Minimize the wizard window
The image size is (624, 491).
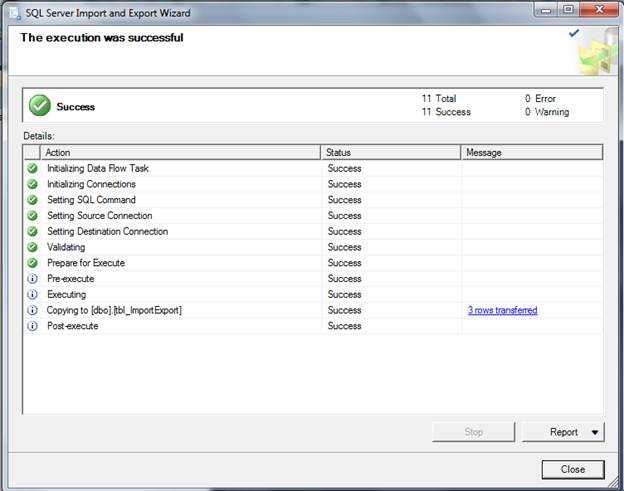[546, 10]
